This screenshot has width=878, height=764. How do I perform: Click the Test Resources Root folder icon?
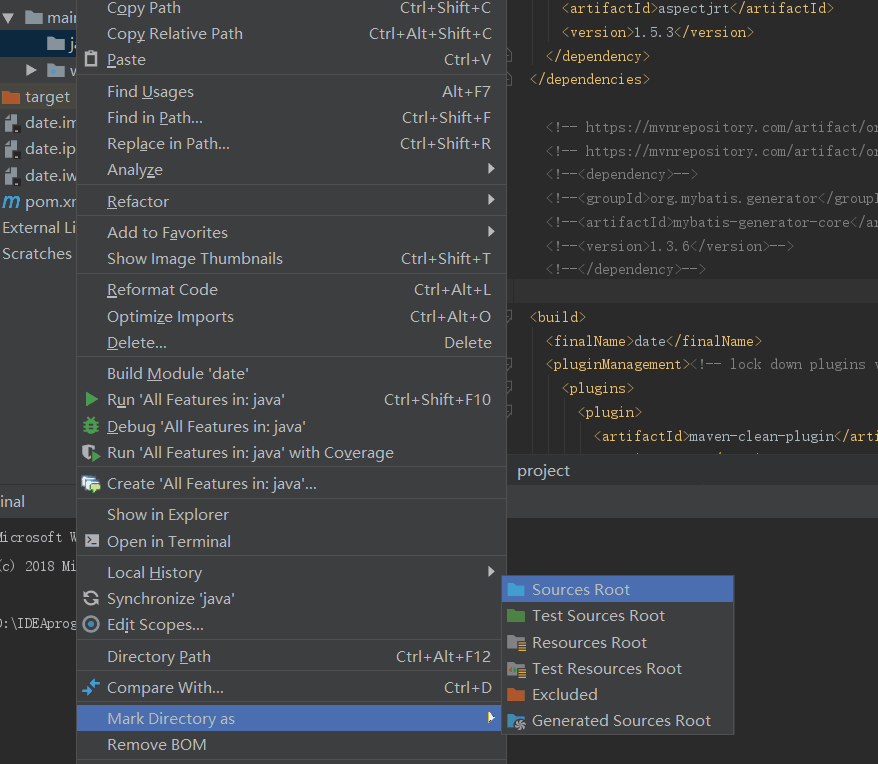[x=516, y=669]
